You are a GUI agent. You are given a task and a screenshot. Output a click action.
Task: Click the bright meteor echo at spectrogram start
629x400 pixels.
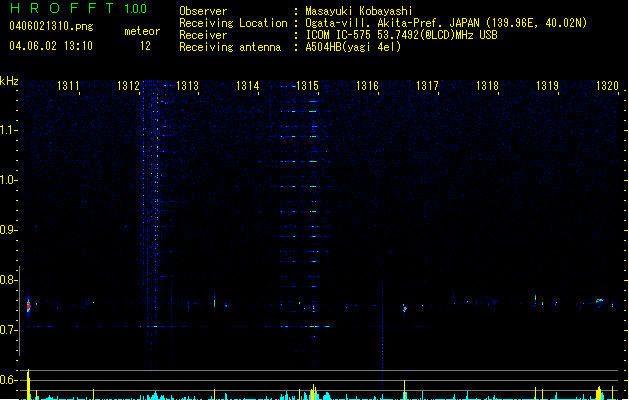[28, 306]
